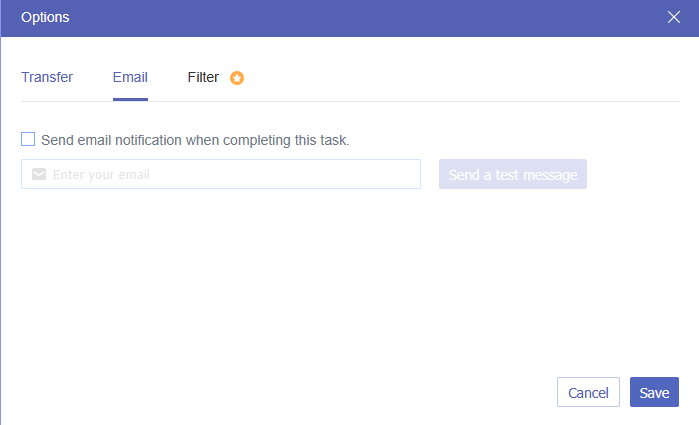The height and width of the screenshot is (425, 699).
Task: Save the email option settings
Action: click(x=654, y=393)
